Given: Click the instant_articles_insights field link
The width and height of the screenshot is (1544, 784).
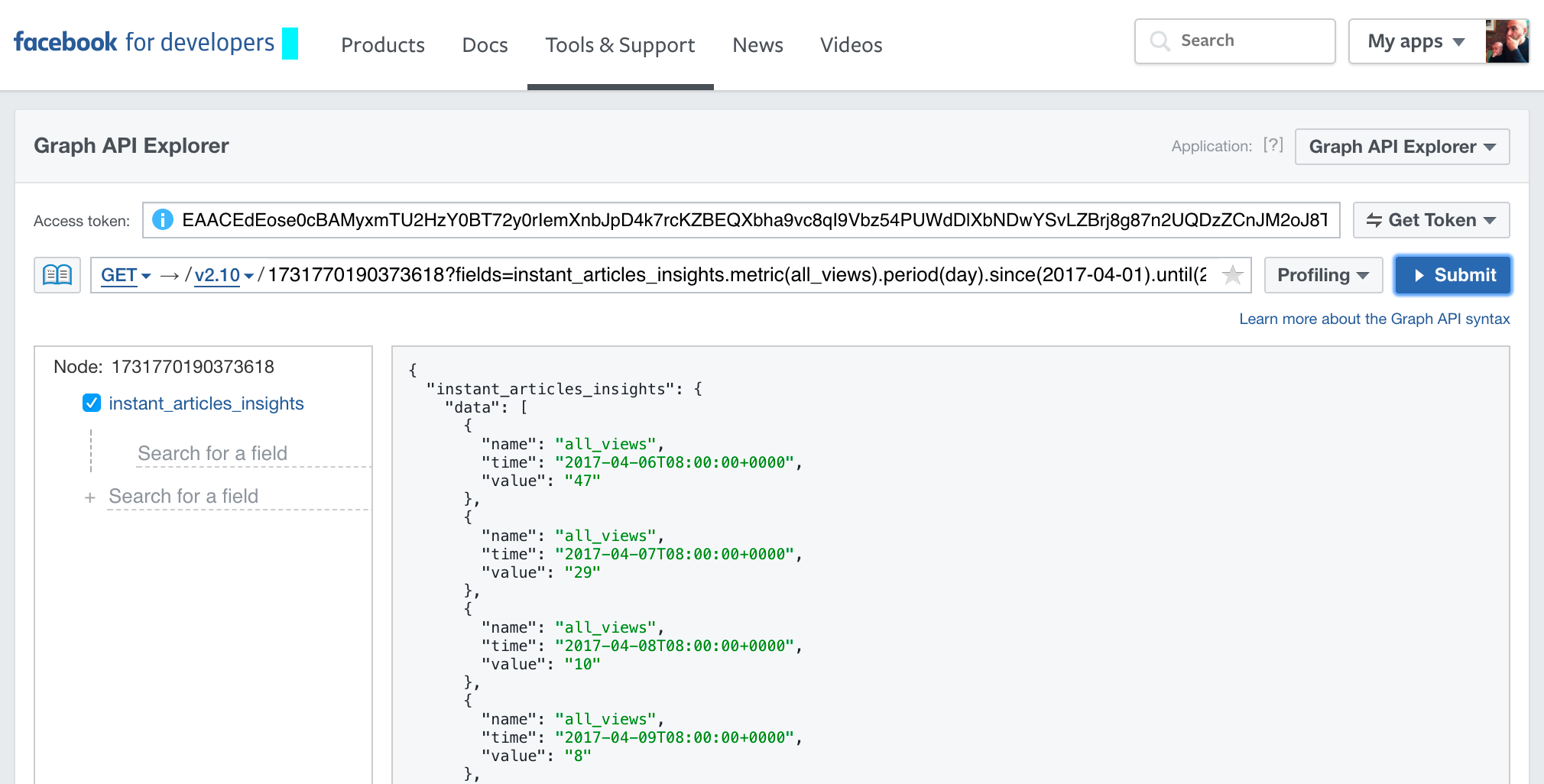Looking at the screenshot, I should coord(206,403).
